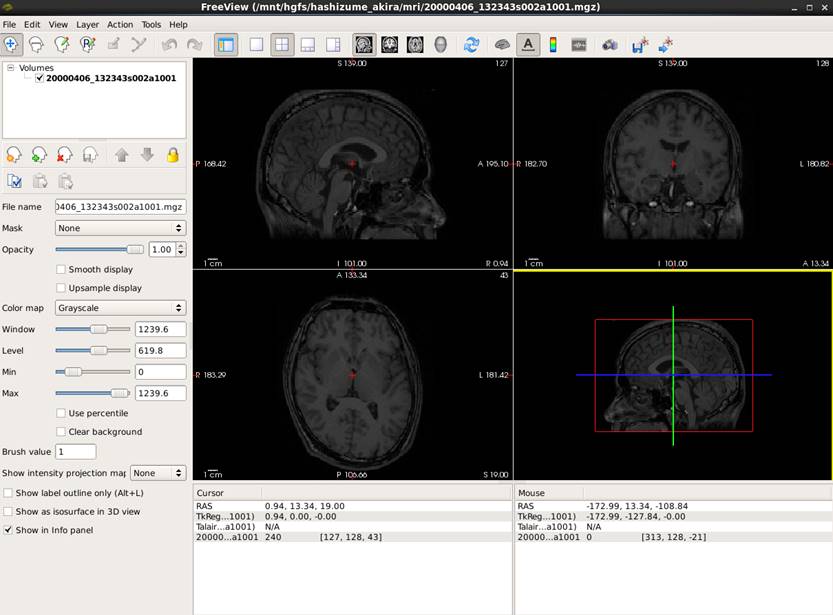This screenshot has height=615, width=833.
Task: Switch to 3D head view
Action: [x=441, y=45]
